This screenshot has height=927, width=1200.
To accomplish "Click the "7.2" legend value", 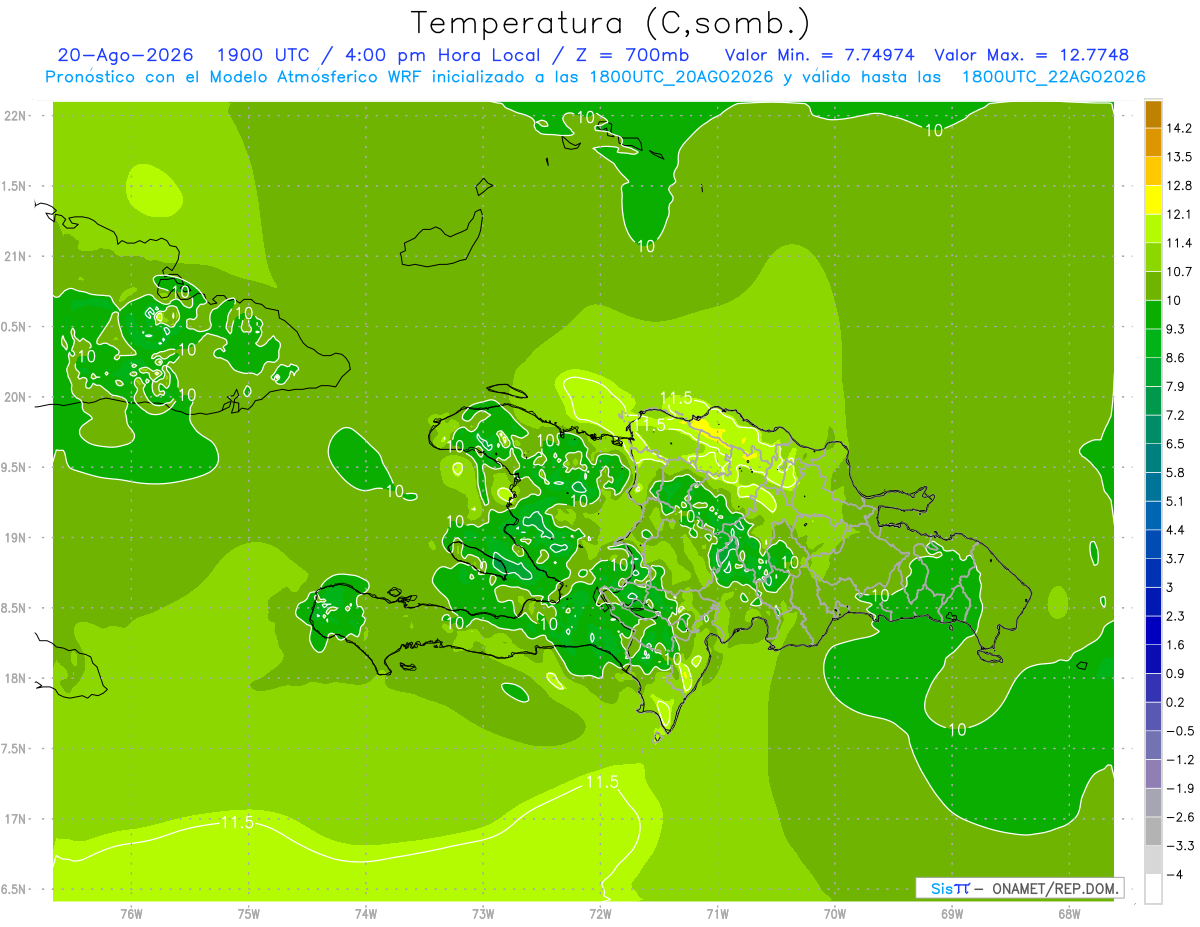I will (x=1176, y=415).
